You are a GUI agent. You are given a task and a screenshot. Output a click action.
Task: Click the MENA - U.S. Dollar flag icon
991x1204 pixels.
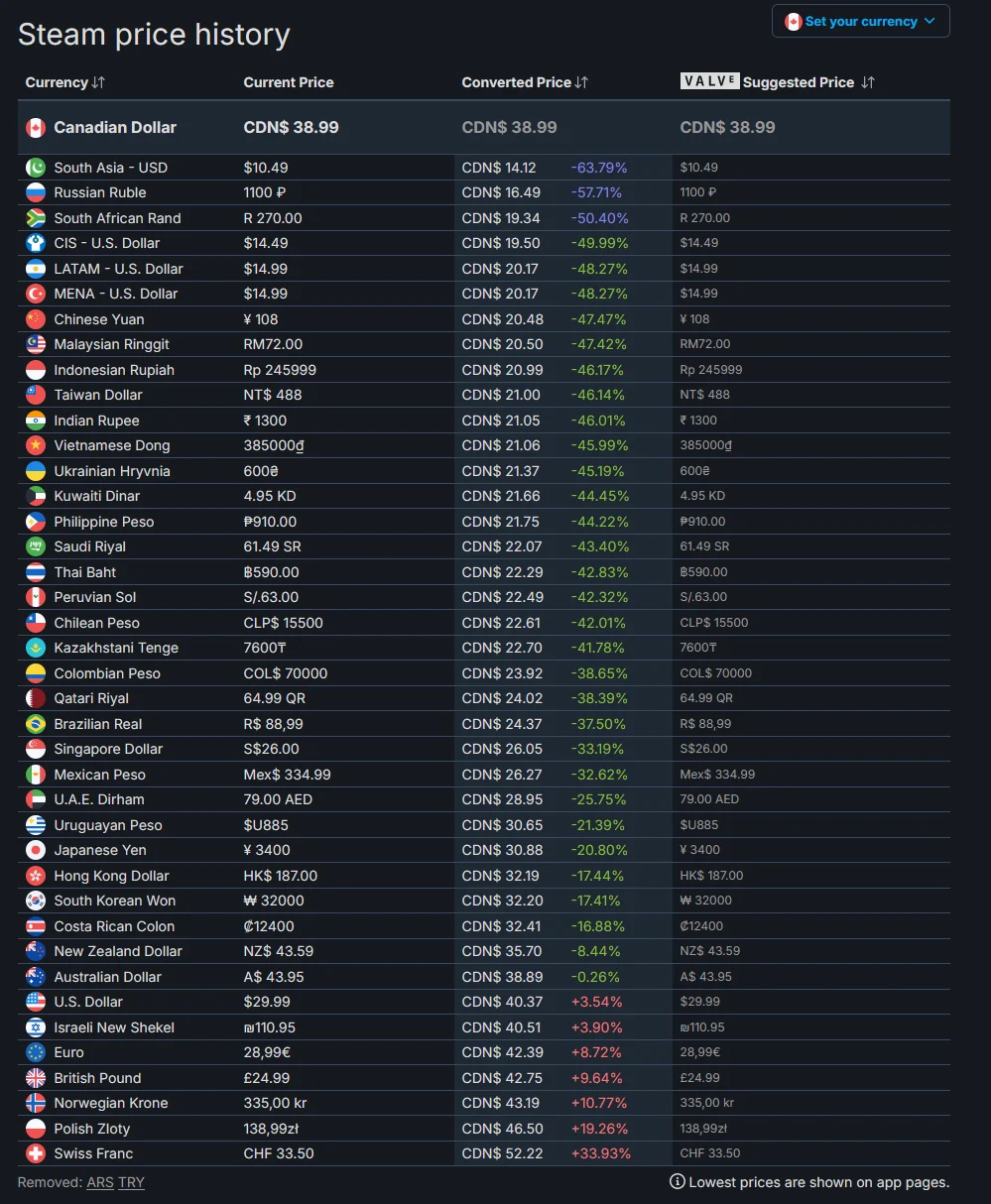point(36,294)
